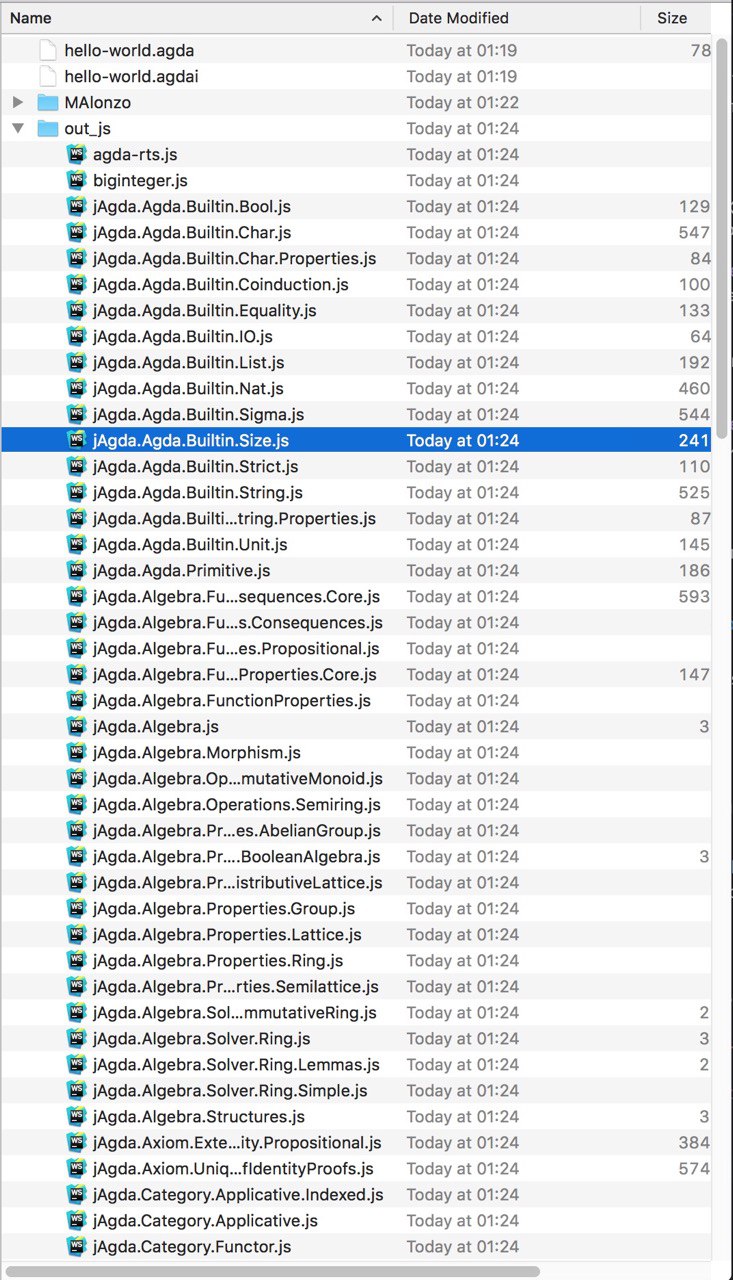Click the jAgda.Agda.Builtin.Sigma.js icon
This screenshot has height=1280, width=733.
[76, 414]
